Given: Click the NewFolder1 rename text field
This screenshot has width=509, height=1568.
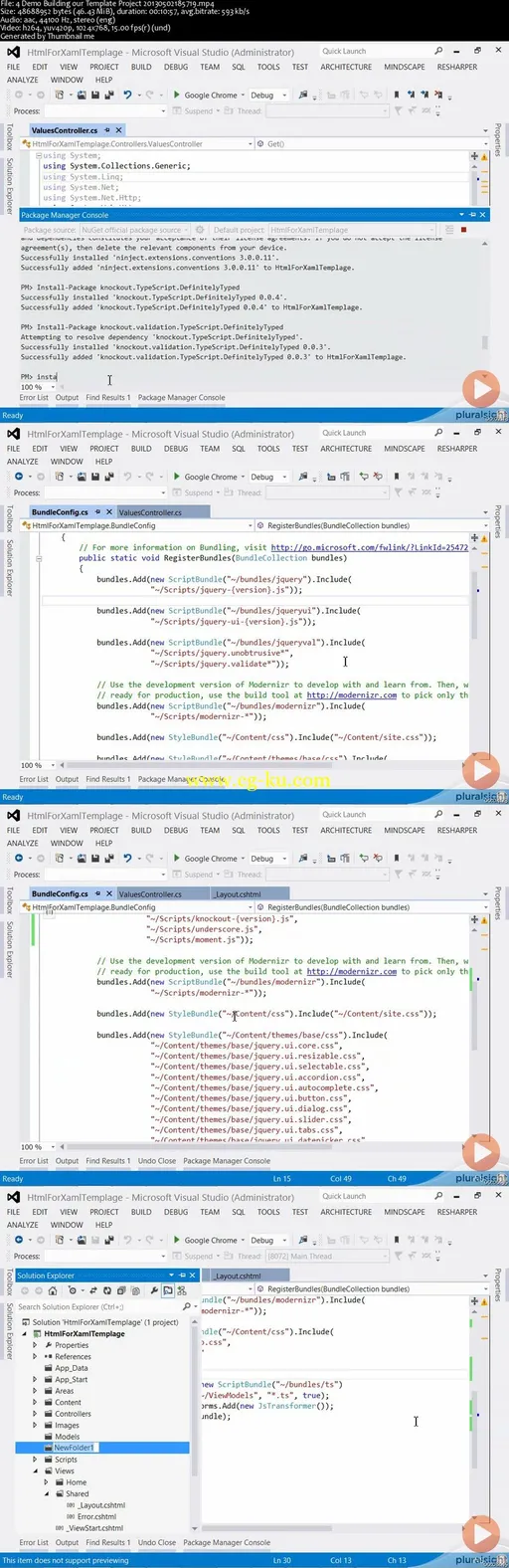Looking at the screenshot, I should click(x=75, y=1448).
